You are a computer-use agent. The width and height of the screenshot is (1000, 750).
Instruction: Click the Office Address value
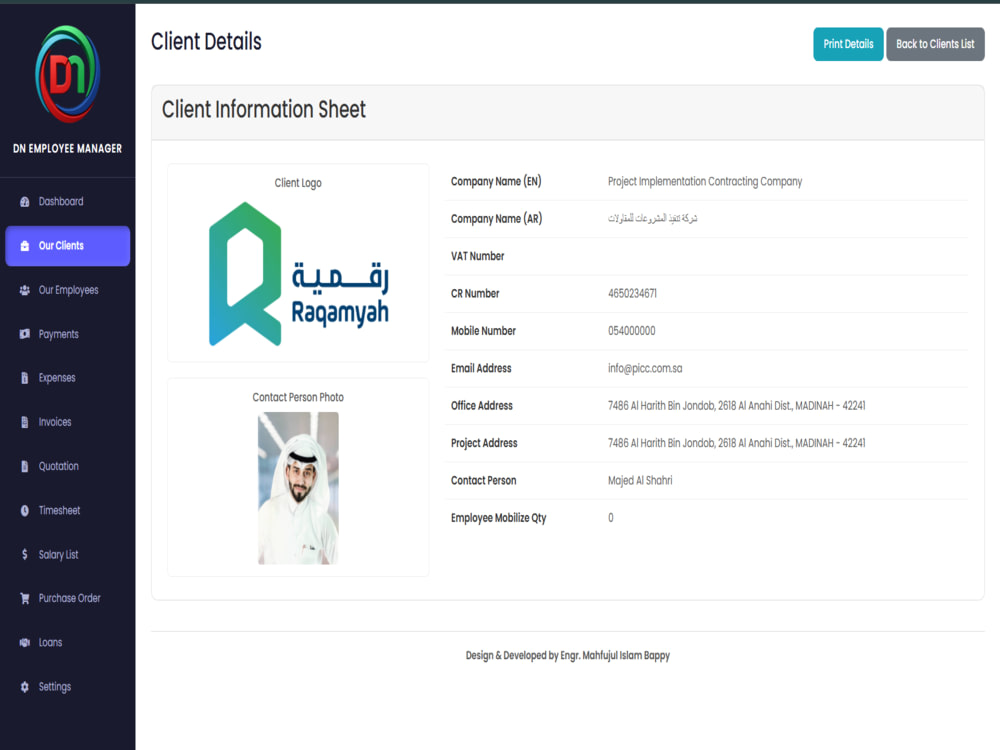click(737, 406)
